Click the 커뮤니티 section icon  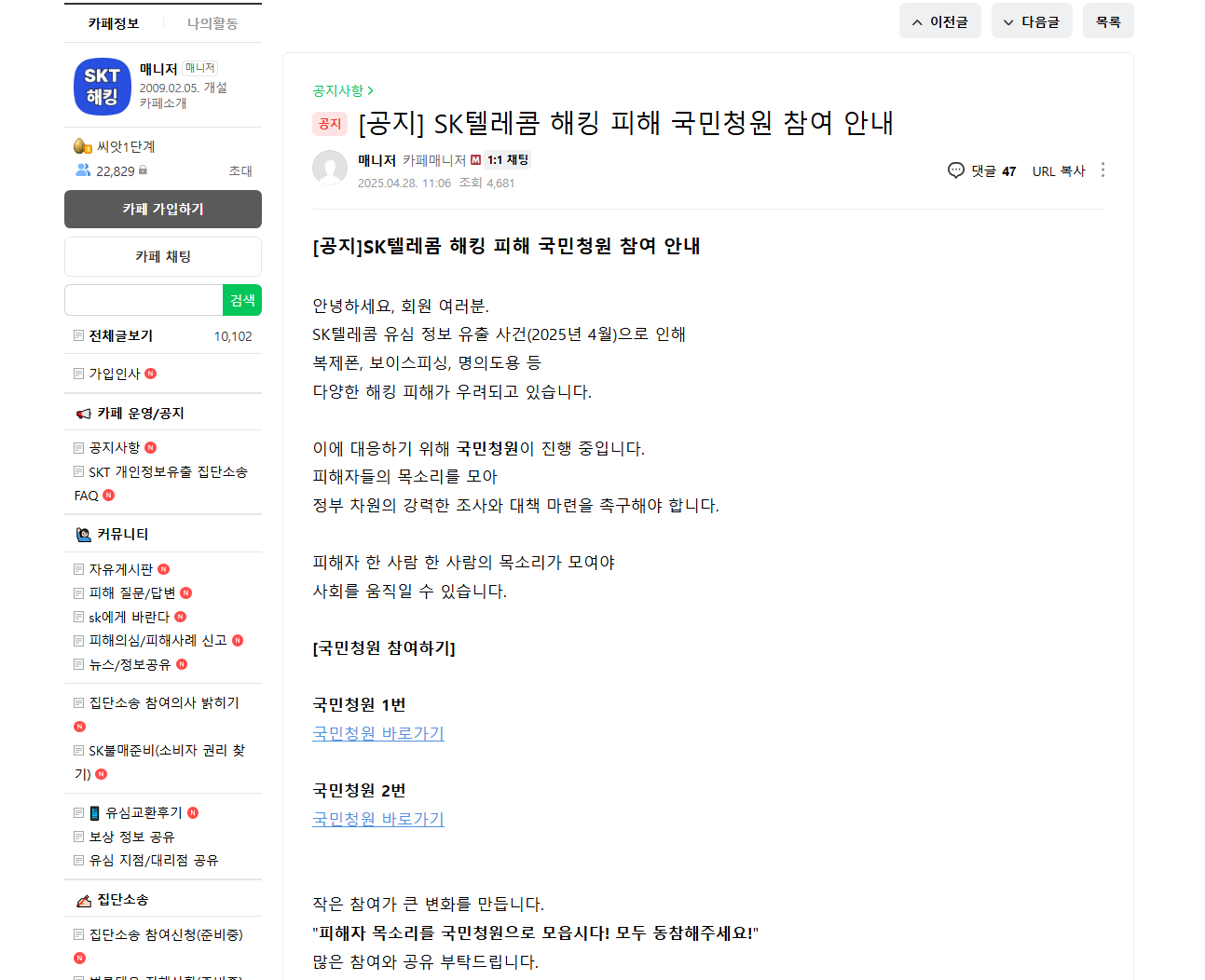click(x=84, y=535)
